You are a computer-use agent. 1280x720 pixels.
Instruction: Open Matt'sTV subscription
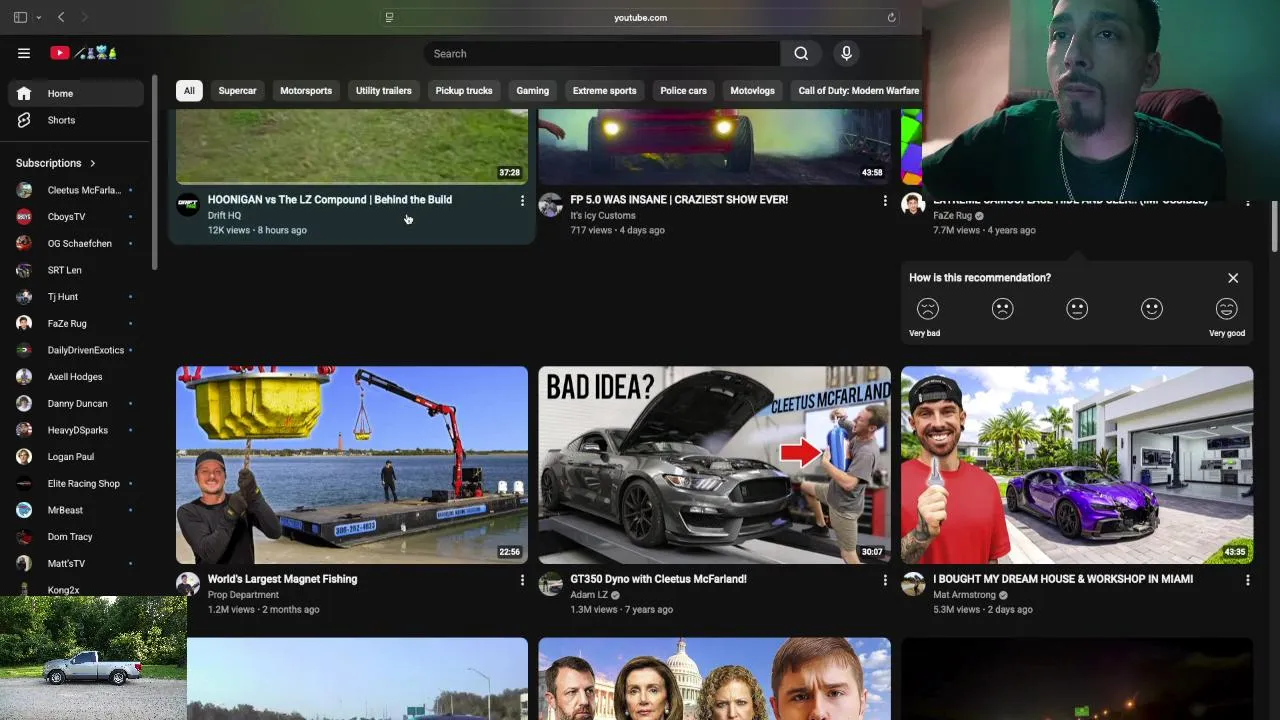[76, 564]
